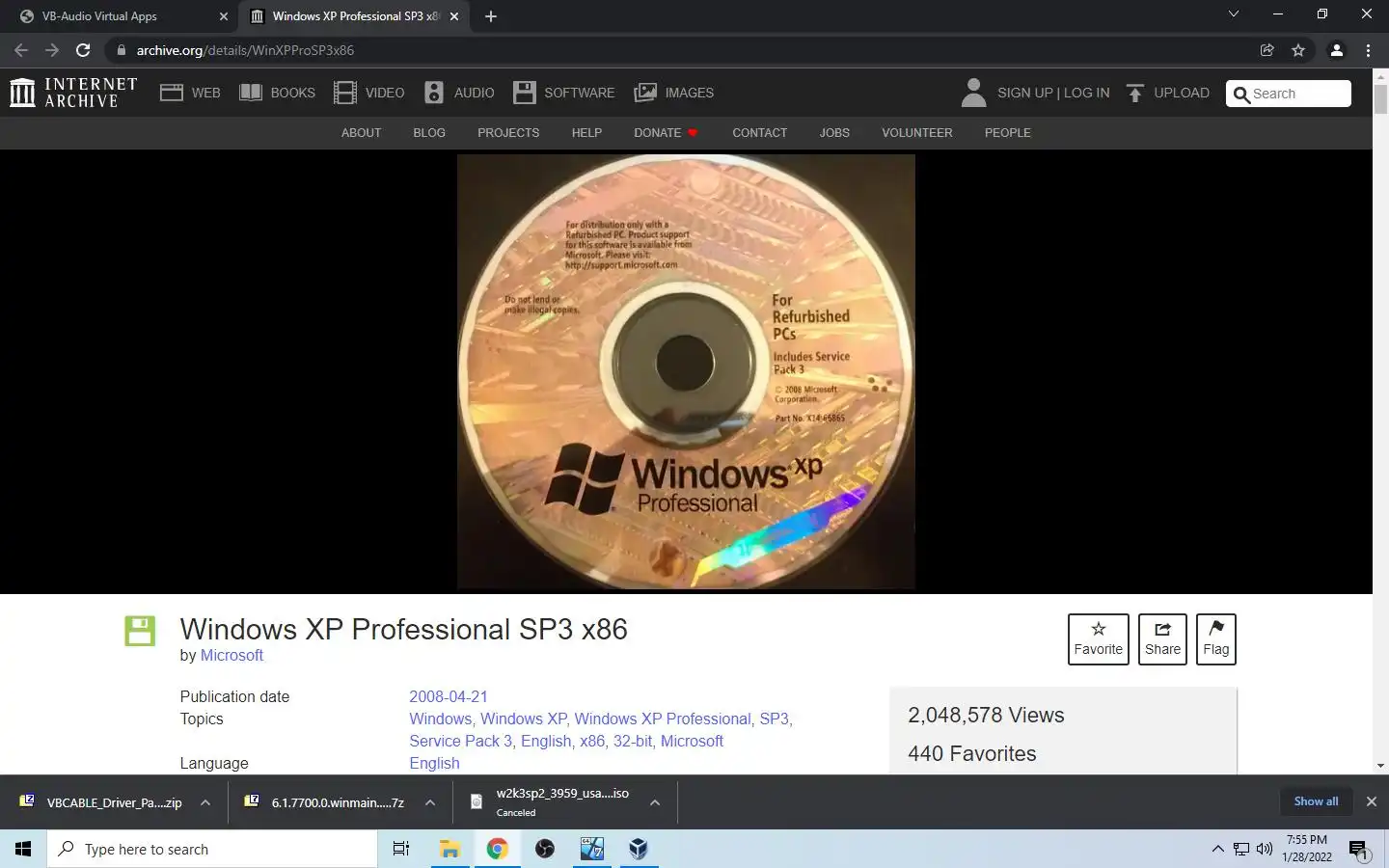View site lock information
The width and height of the screenshot is (1389, 868).
coord(121,50)
